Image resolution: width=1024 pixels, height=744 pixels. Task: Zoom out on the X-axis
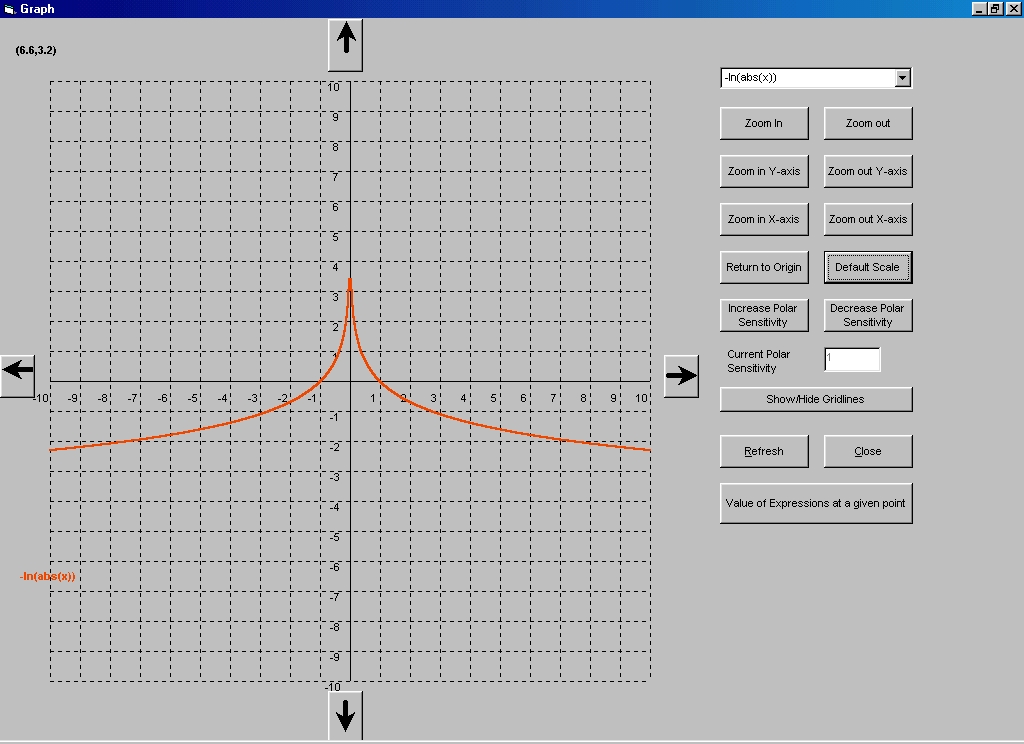click(868, 219)
